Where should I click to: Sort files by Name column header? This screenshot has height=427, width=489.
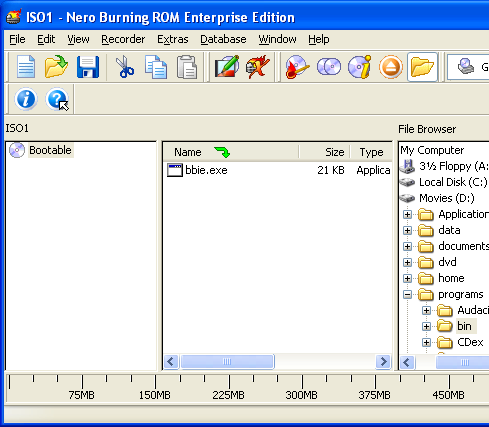231,152
